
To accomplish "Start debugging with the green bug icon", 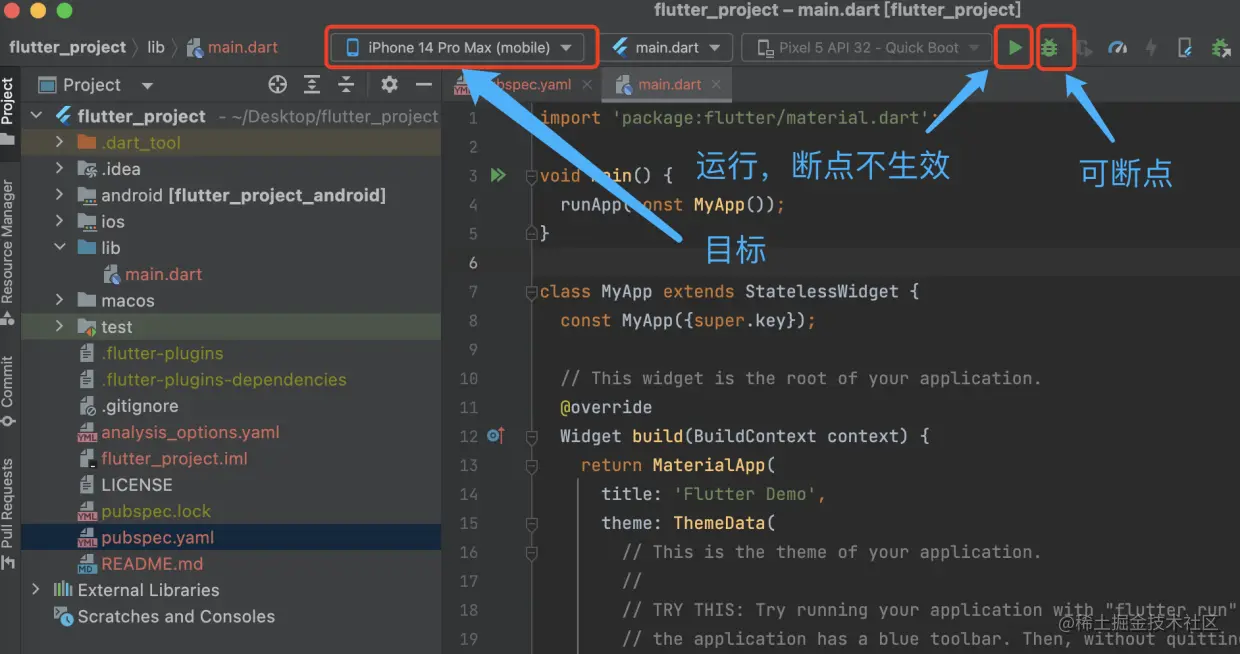I will 1049,47.
